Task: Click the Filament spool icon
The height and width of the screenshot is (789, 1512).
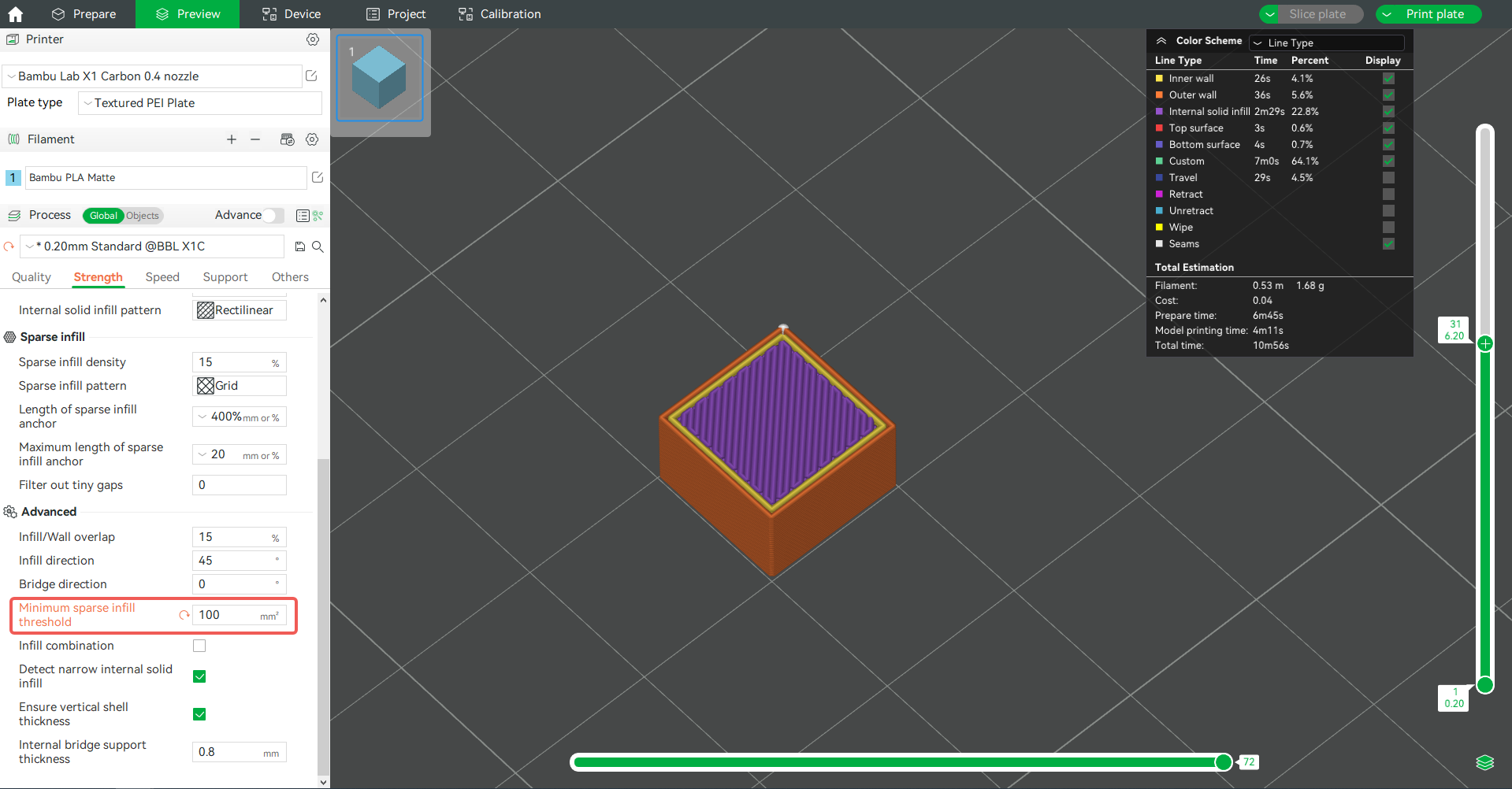Action: [14, 139]
